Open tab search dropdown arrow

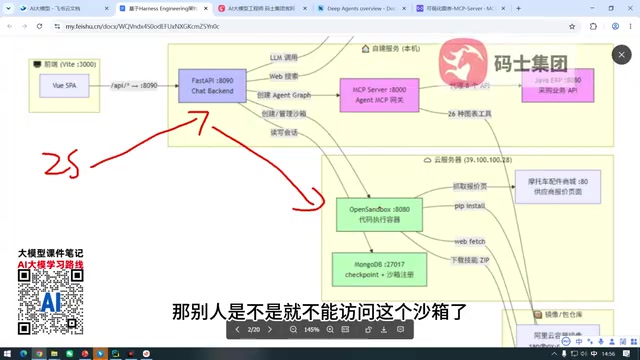(8, 8)
